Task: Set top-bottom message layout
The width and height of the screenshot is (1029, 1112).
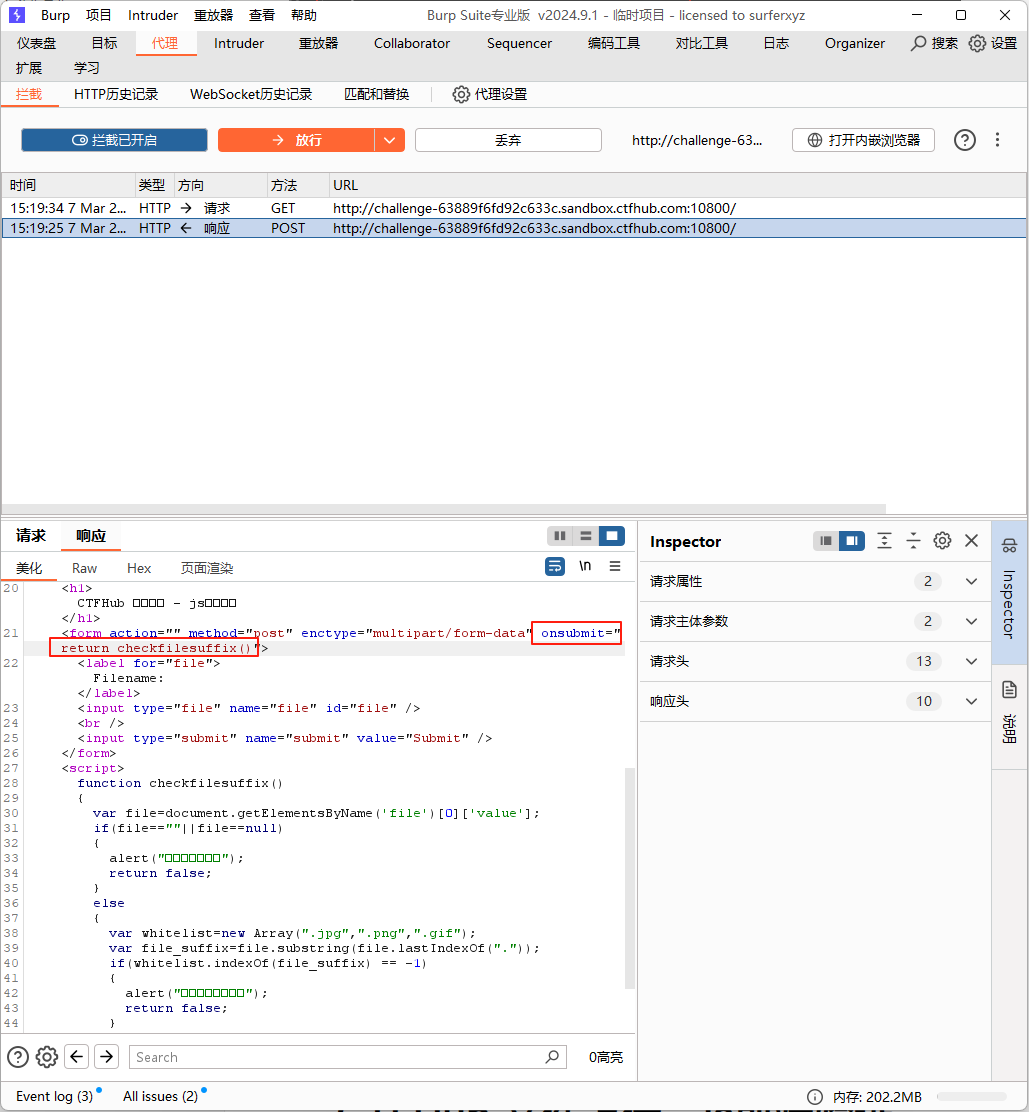Action: click(x=586, y=535)
